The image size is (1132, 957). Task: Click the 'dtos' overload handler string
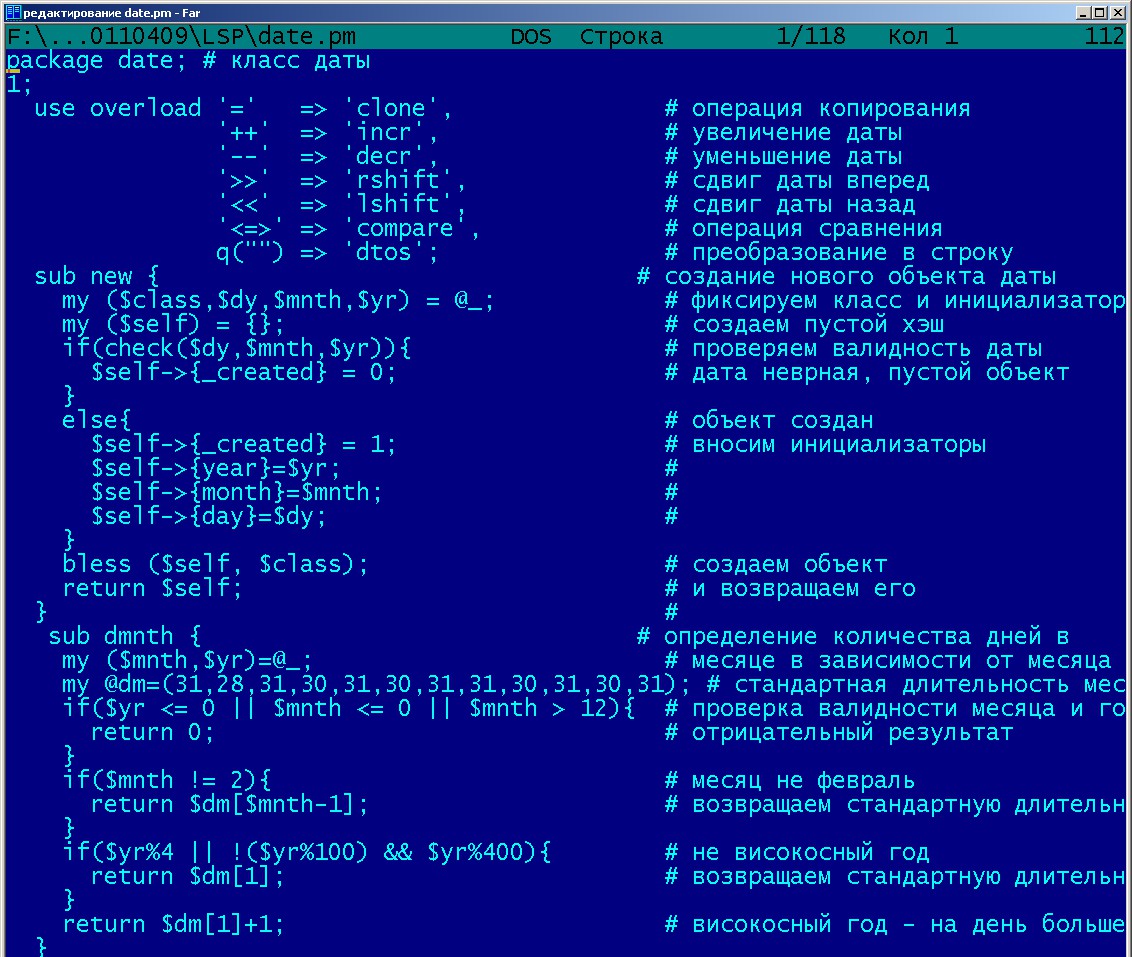(x=390, y=252)
